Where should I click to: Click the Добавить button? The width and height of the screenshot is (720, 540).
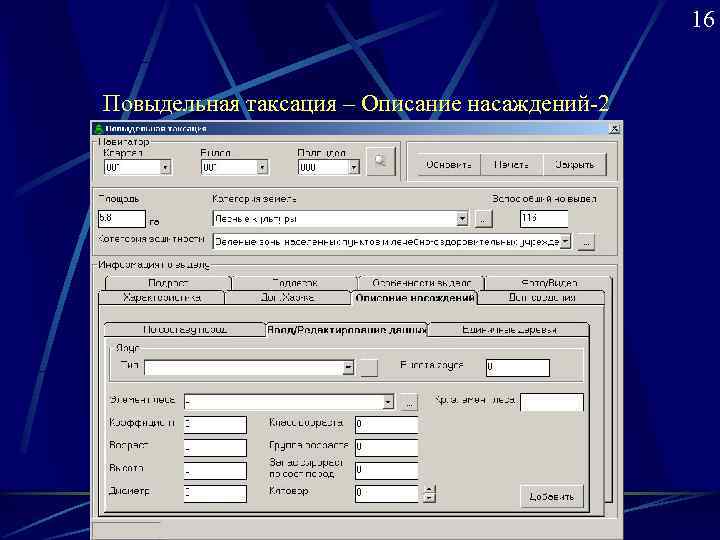pos(551,496)
